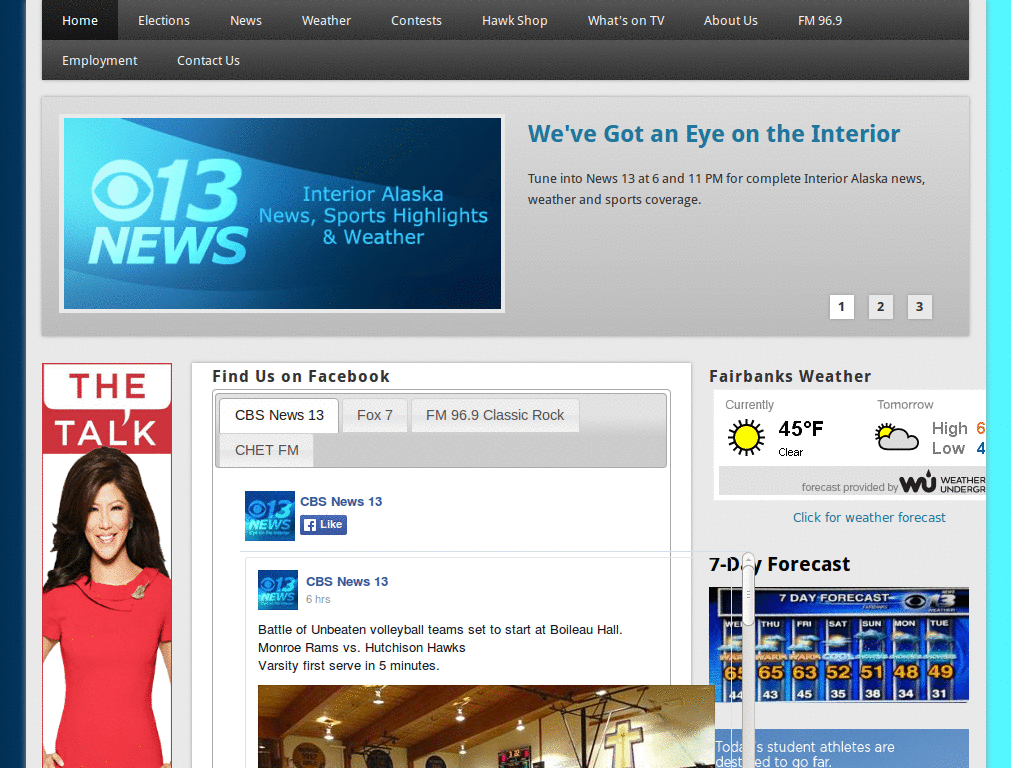Image resolution: width=1024 pixels, height=768 pixels.
Task: Switch to the CBS News 13 Facebook tab
Action: [x=279, y=415]
